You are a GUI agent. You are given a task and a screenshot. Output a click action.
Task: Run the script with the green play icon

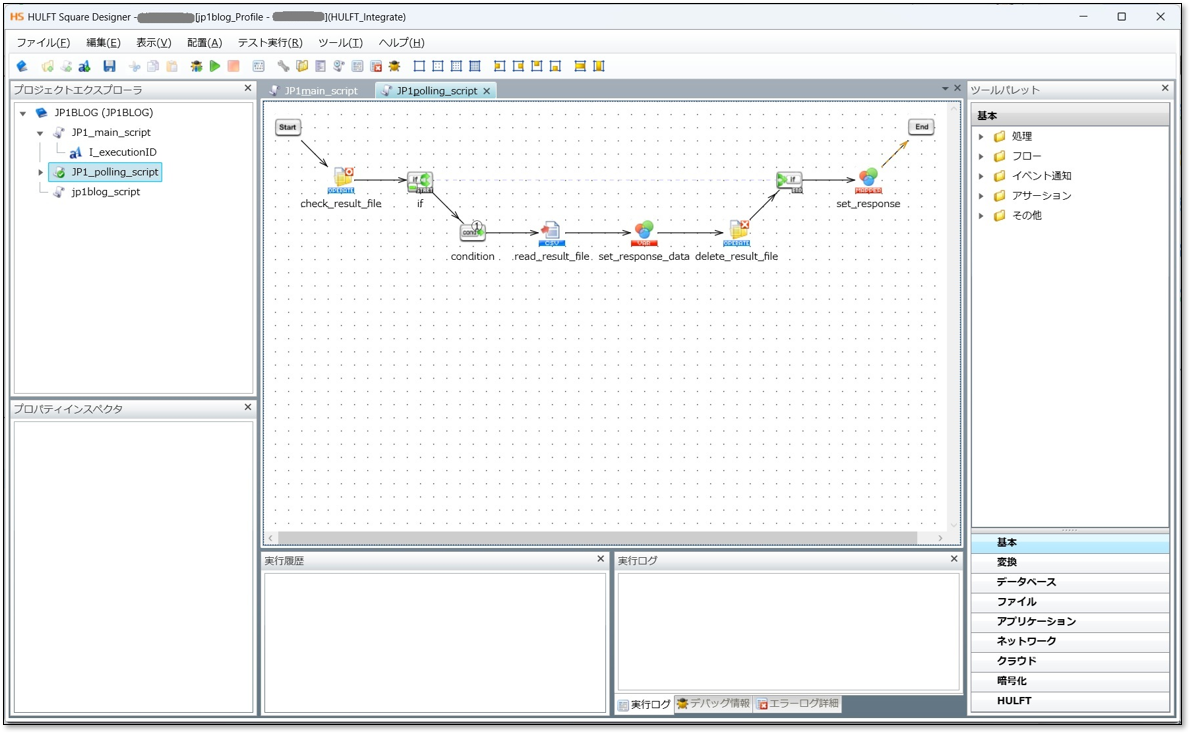click(215, 67)
